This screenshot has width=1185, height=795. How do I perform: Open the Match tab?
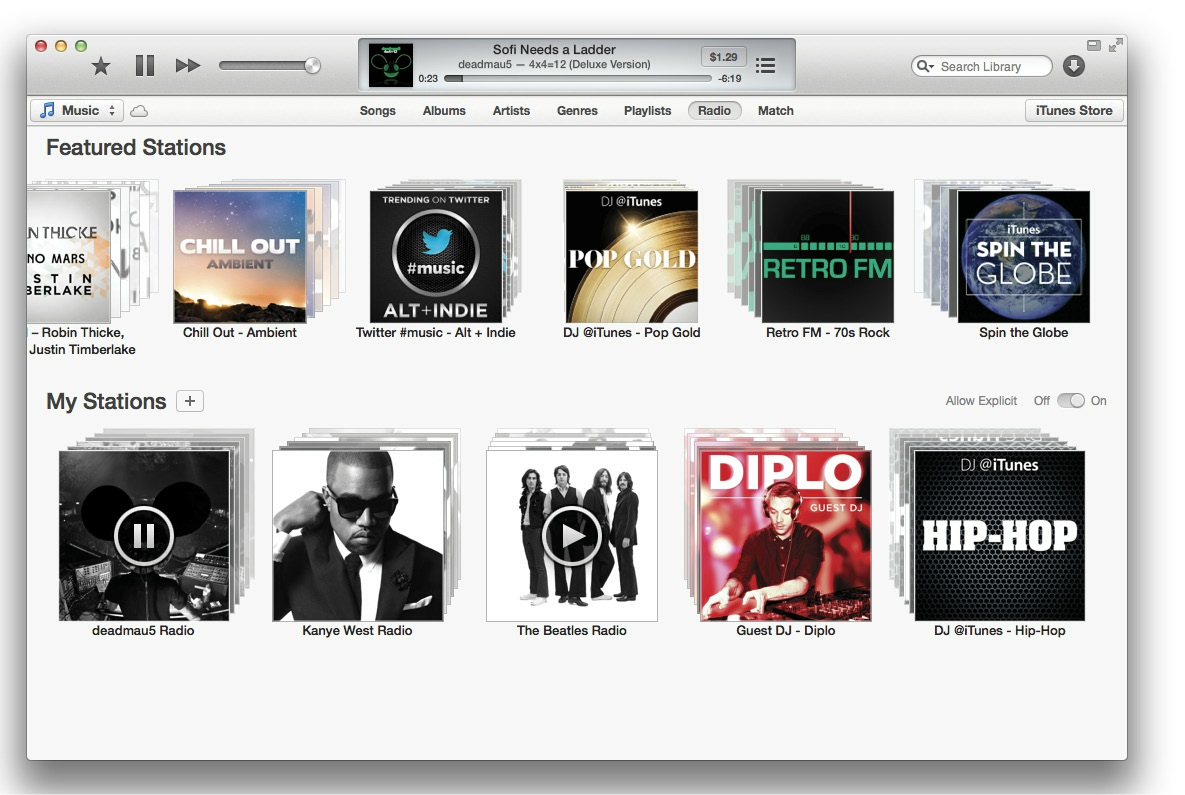click(775, 110)
